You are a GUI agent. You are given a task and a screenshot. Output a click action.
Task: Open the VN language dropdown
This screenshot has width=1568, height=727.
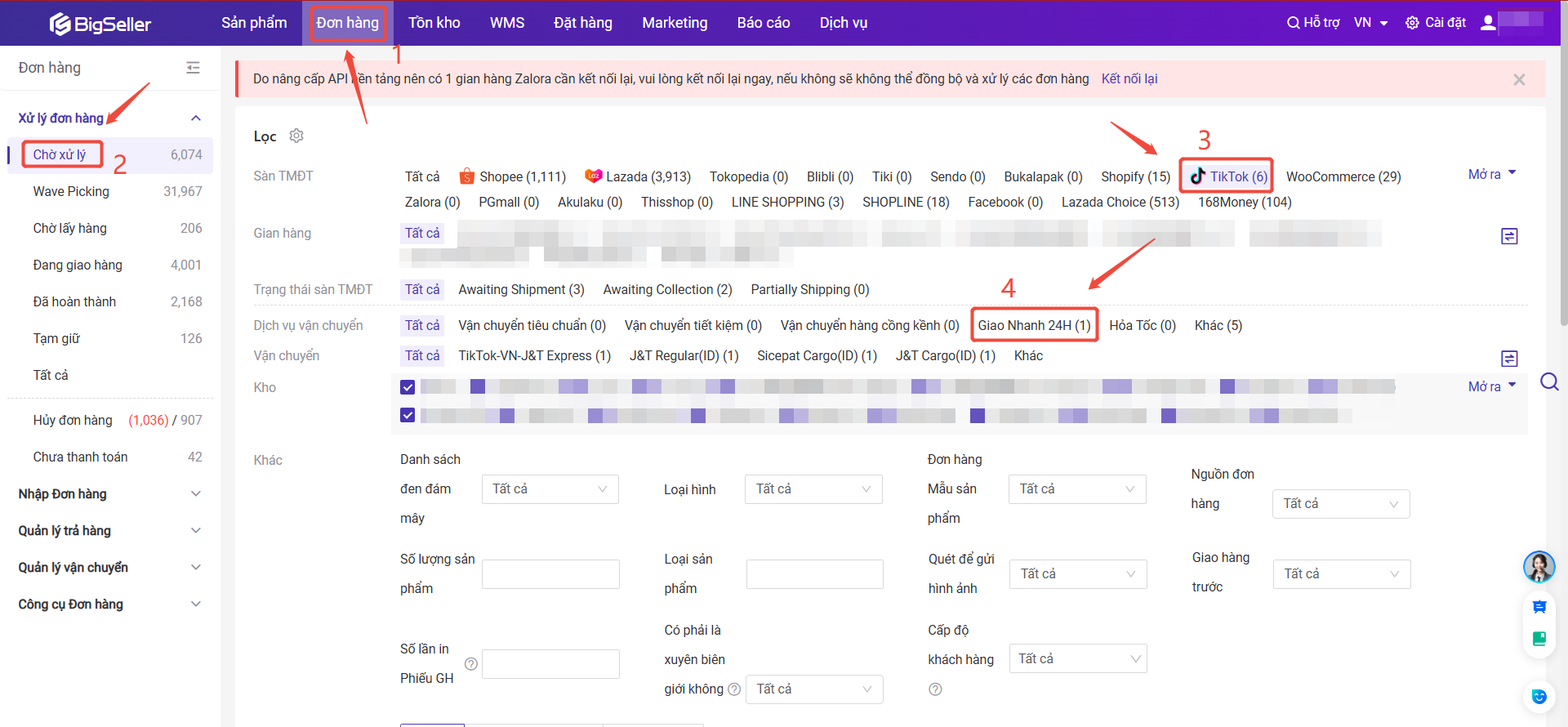click(x=1370, y=23)
